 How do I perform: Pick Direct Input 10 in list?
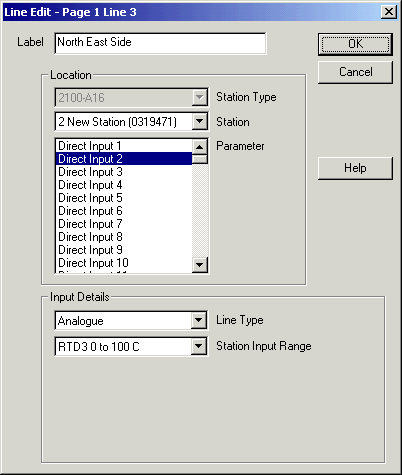[x=124, y=263]
